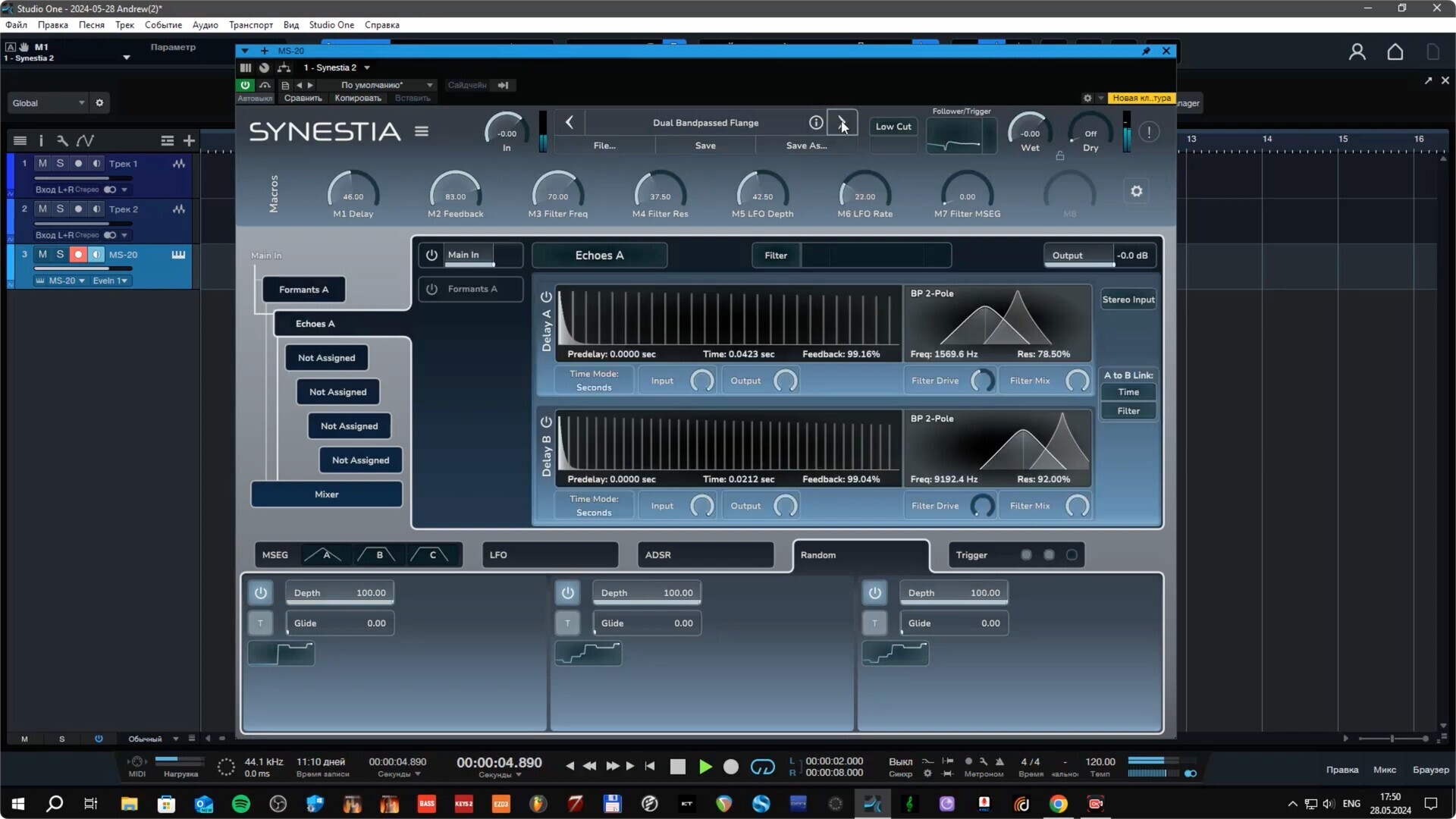Click the Low Cut button

pos(893,127)
